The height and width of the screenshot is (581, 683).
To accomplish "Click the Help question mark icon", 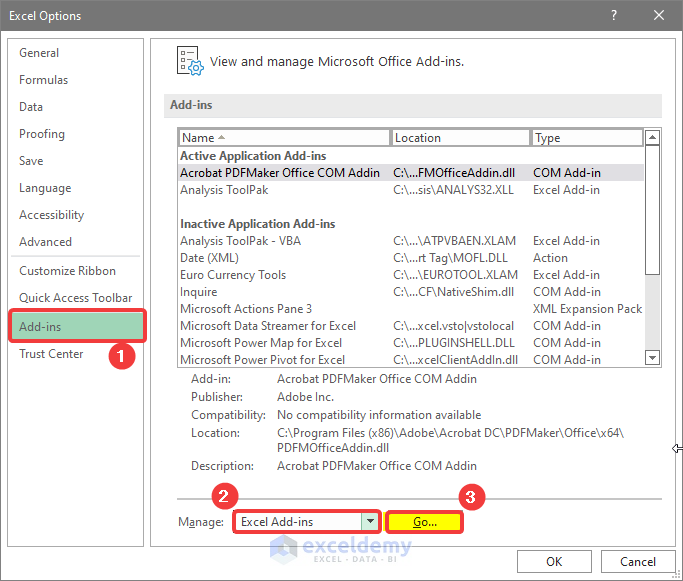I will point(614,16).
